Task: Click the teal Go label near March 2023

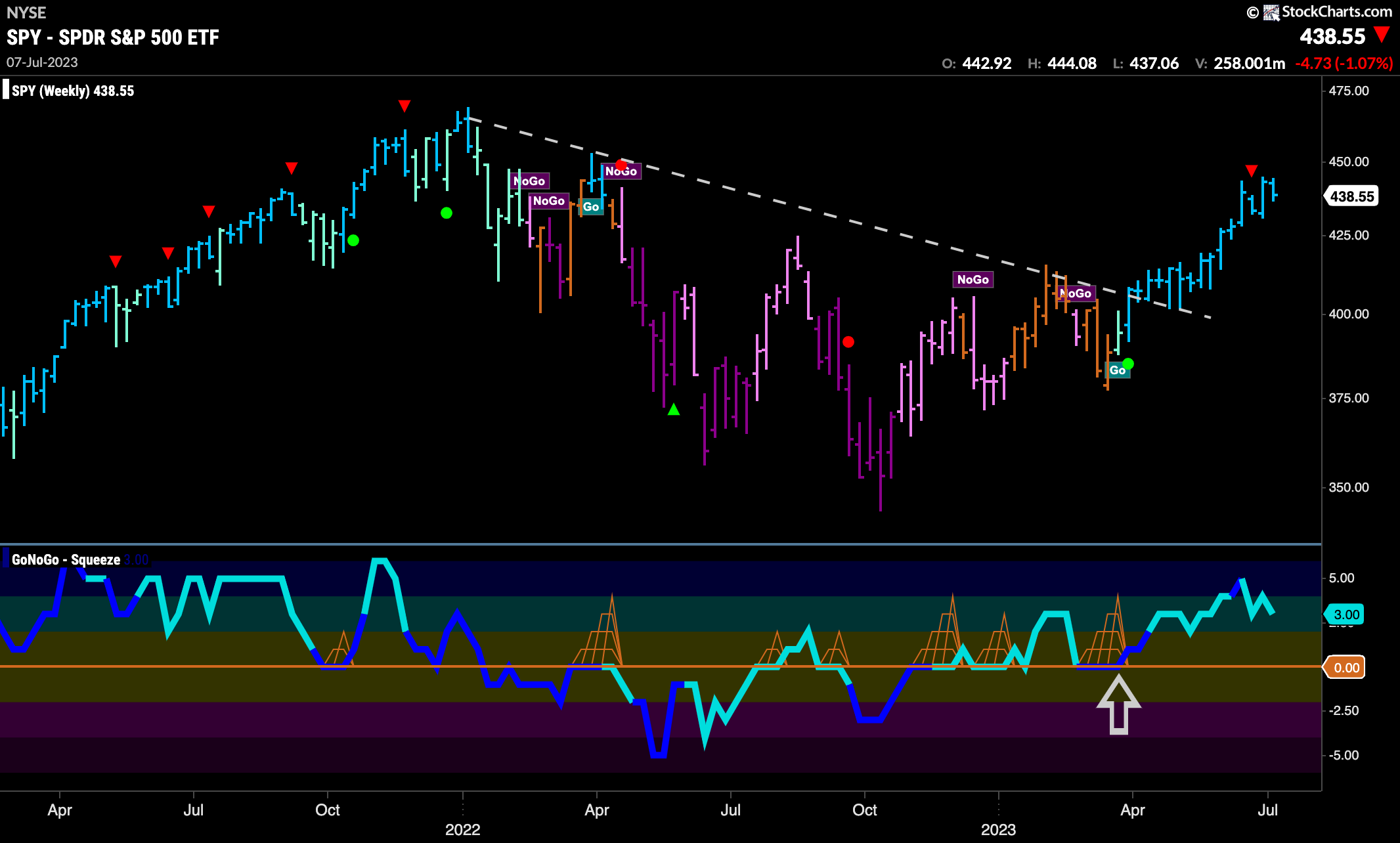Action: pyautogui.click(x=1117, y=370)
